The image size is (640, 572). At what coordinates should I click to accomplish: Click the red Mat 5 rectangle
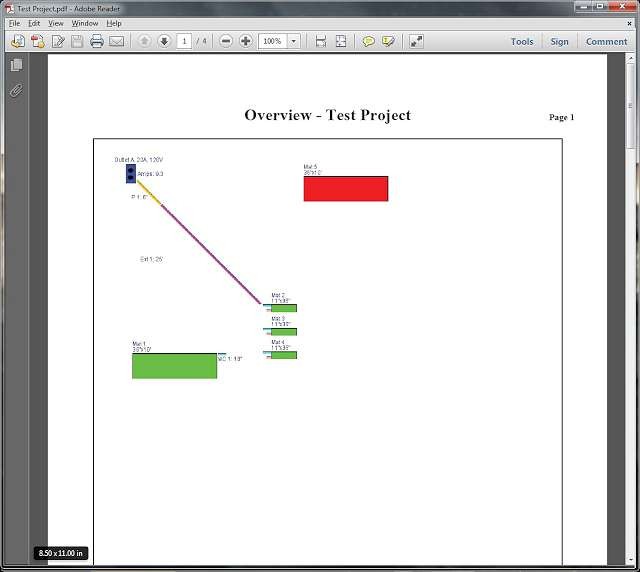(345, 189)
